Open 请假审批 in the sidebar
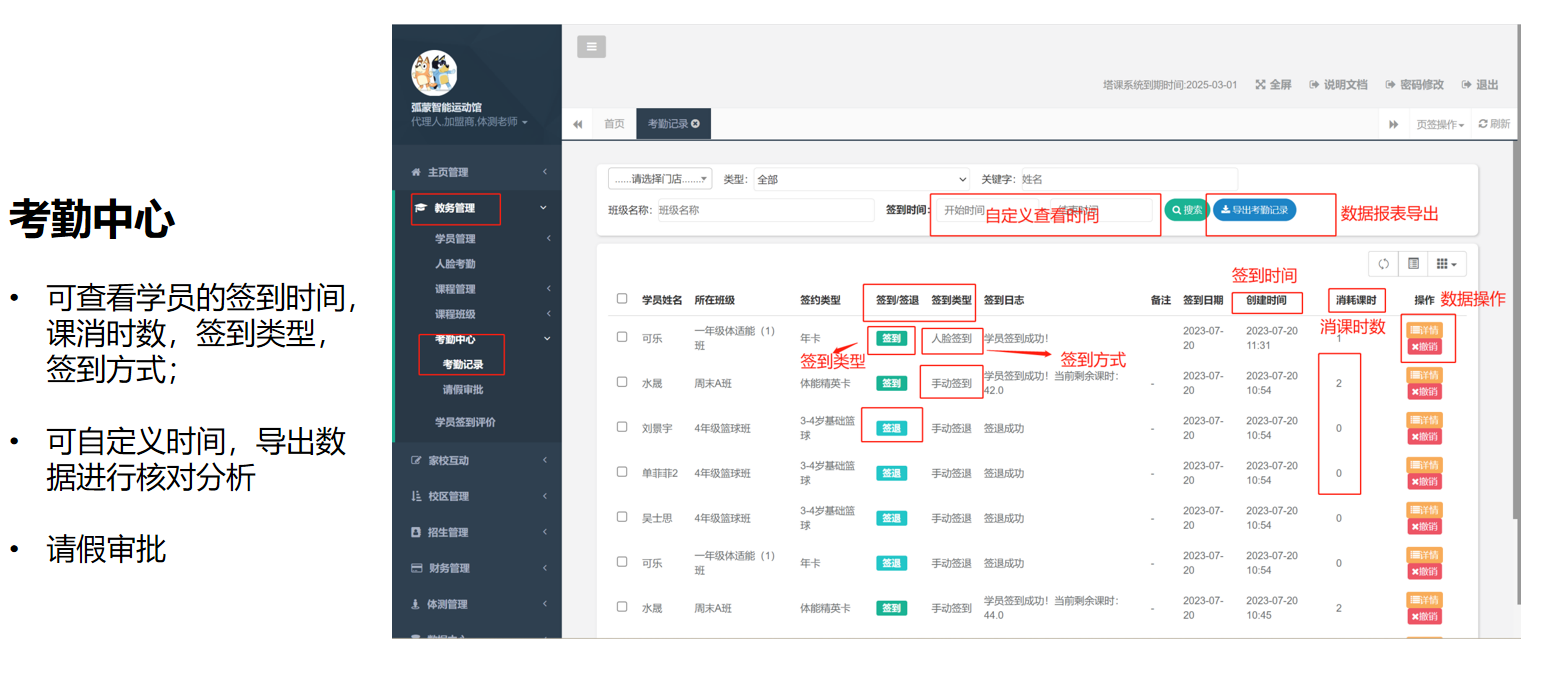Viewport: 1545px width, 674px height. pyautogui.click(x=463, y=389)
